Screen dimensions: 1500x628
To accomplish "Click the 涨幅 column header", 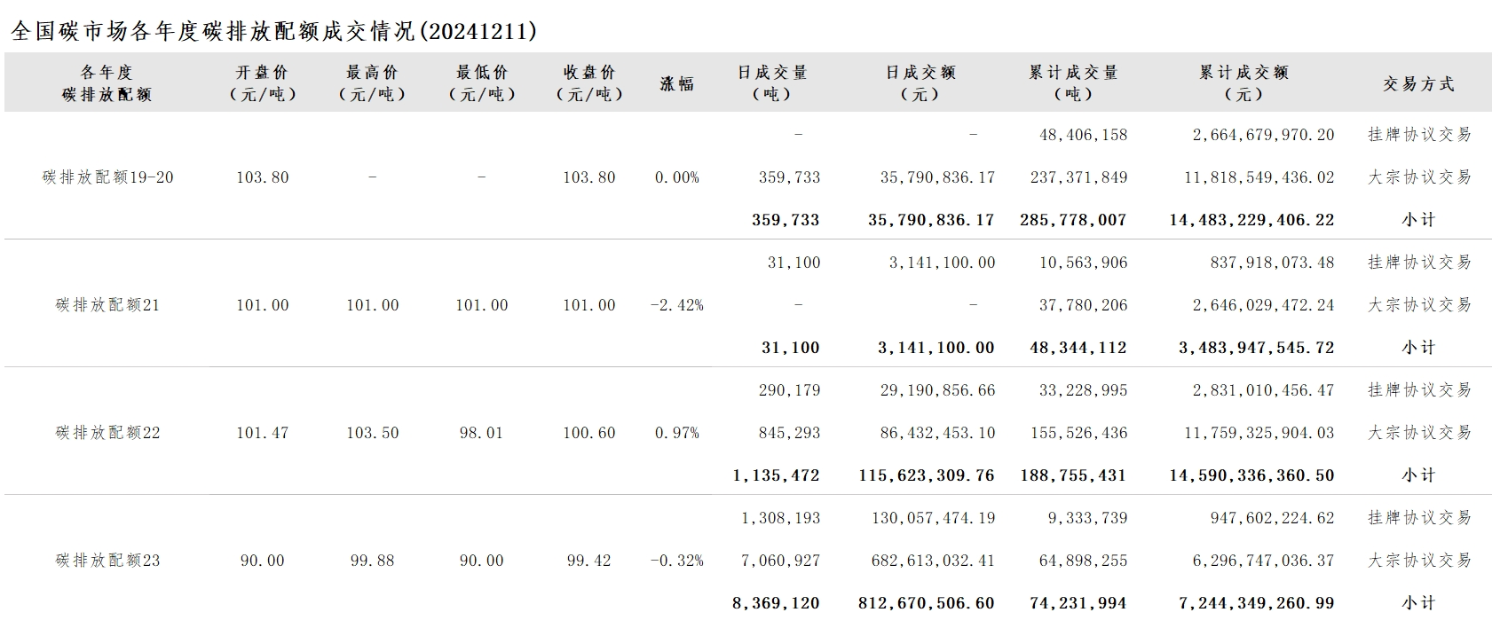I will pos(677,84).
